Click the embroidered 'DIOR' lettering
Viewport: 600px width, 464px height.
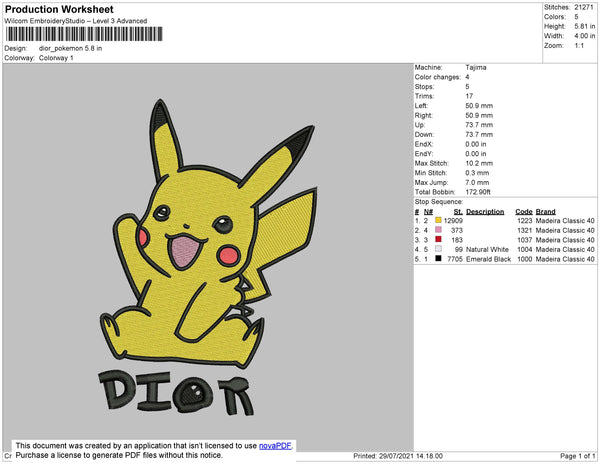pyautogui.click(x=176, y=393)
